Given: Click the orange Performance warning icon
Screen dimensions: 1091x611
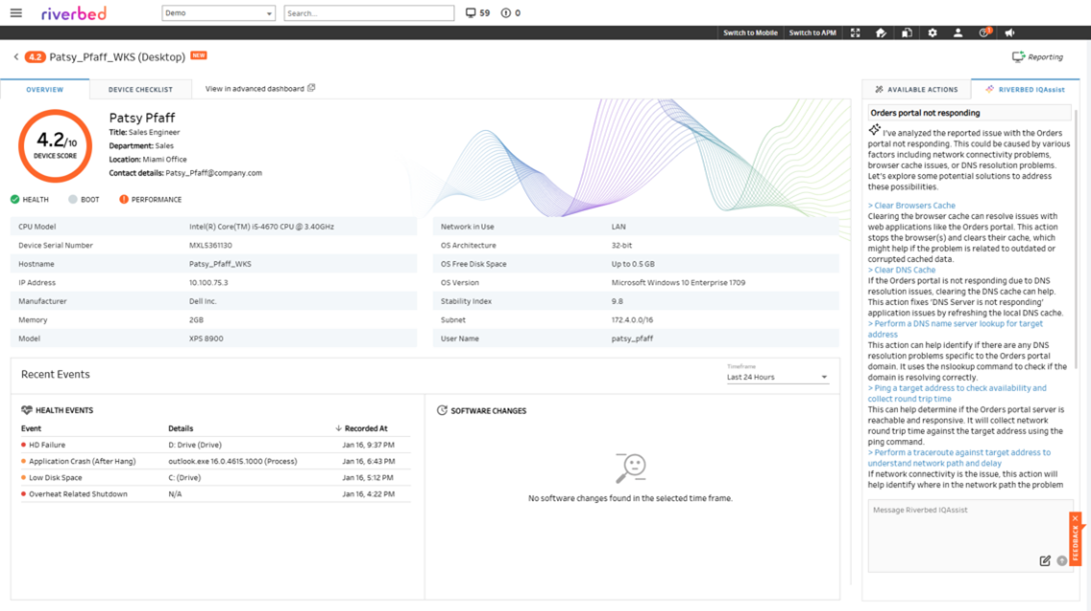Looking at the screenshot, I should pyautogui.click(x=123, y=199).
